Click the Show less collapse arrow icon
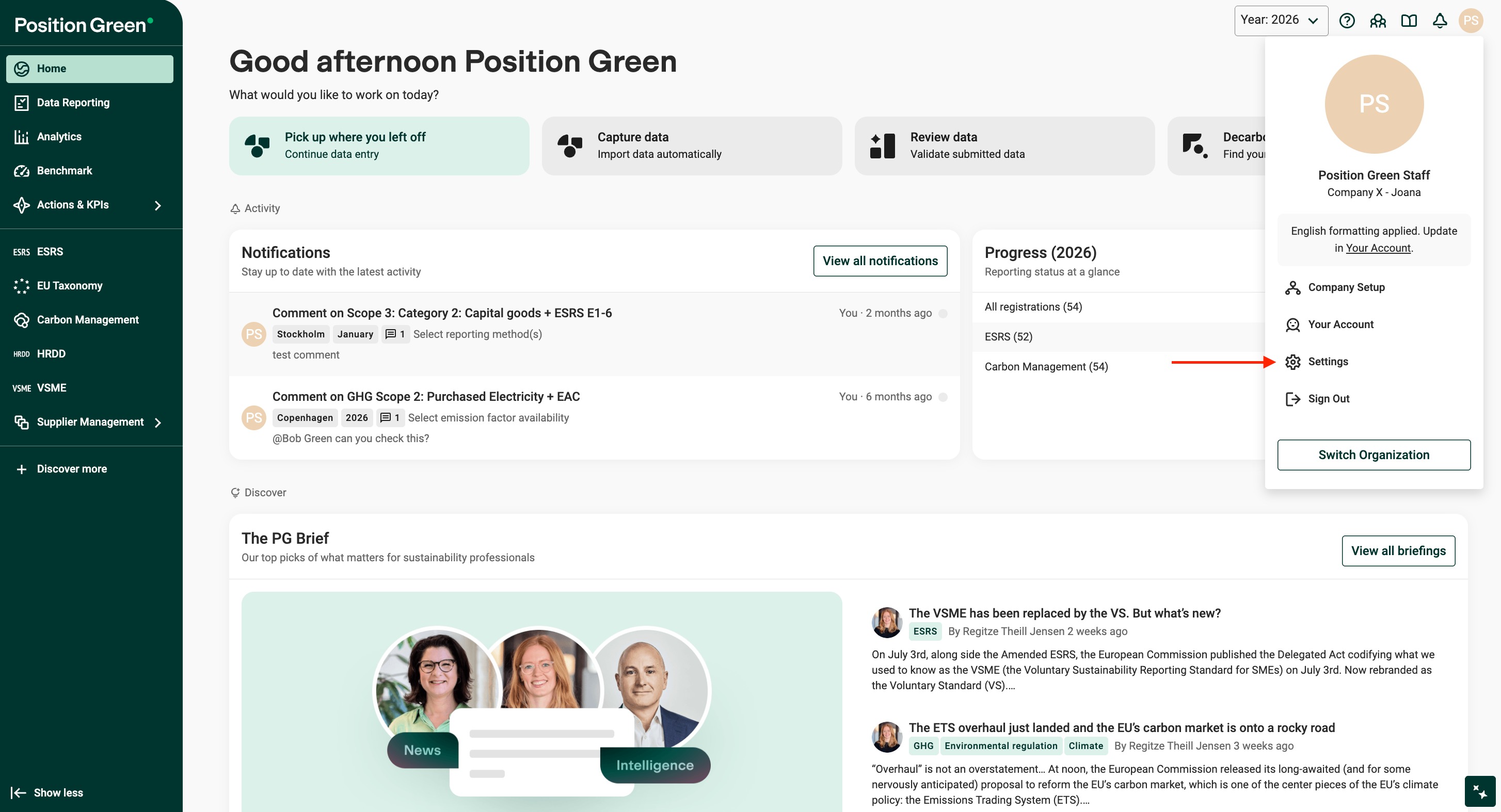 (18, 793)
